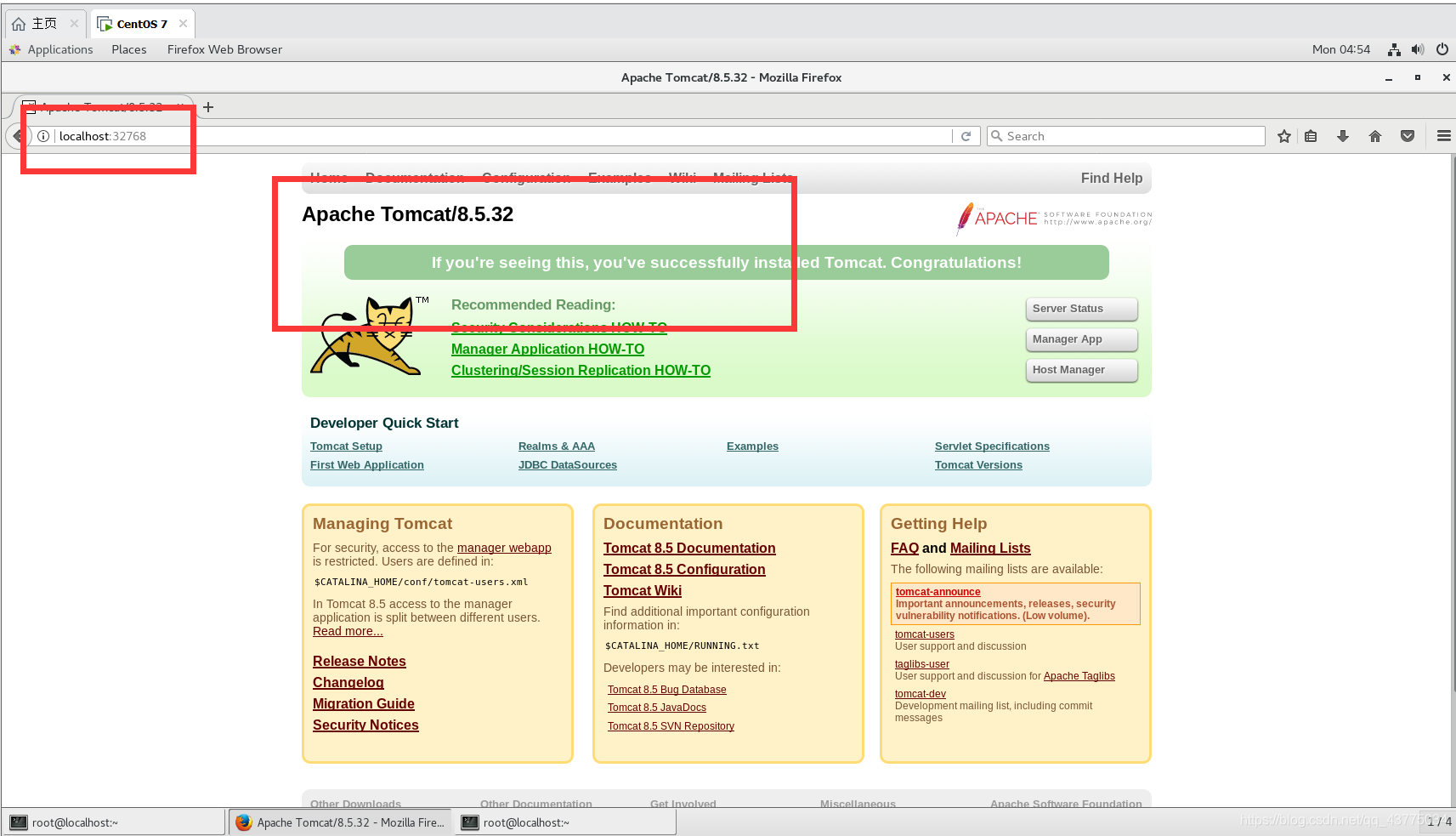Open the downloads arrow icon
Image resolution: width=1456 pixels, height=836 pixels.
1343,136
